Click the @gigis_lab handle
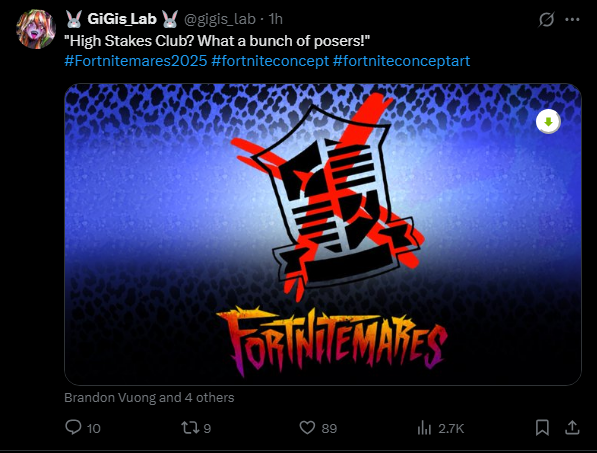This screenshot has width=597, height=453. (x=220, y=19)
